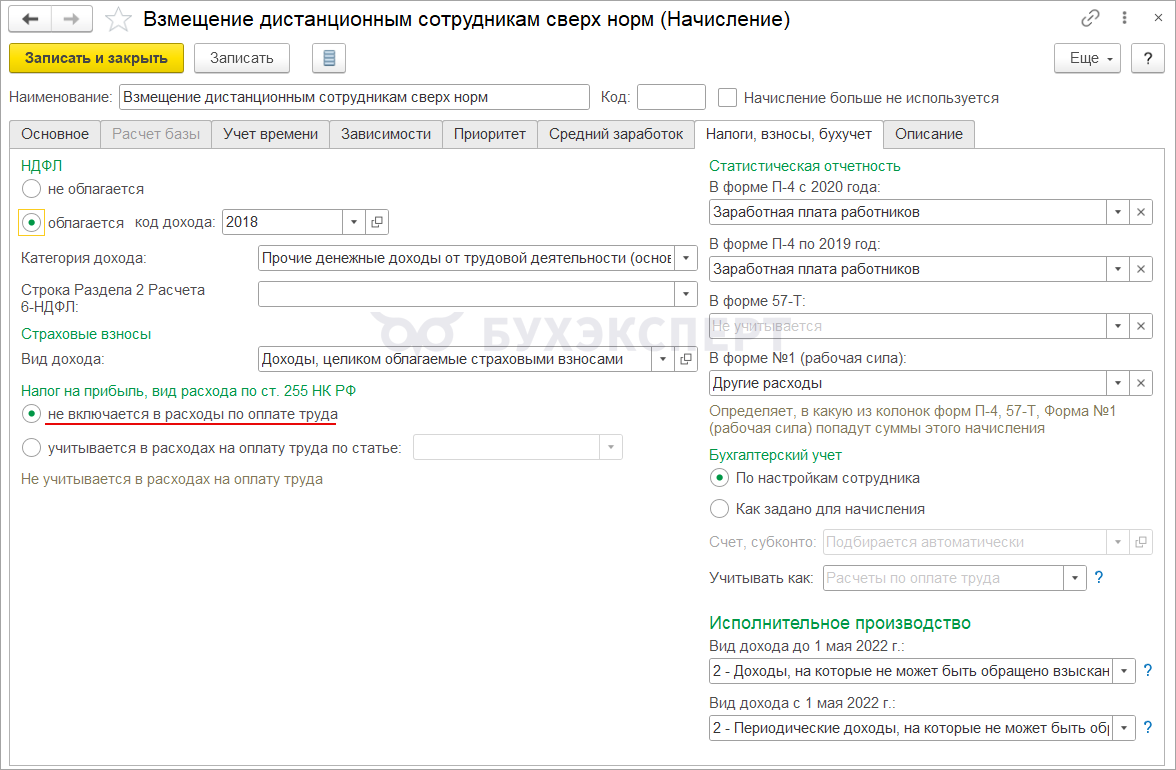
Task: Expand Вид дохода с 1 мая 2022 dropdown
Action: [1124, 727]
